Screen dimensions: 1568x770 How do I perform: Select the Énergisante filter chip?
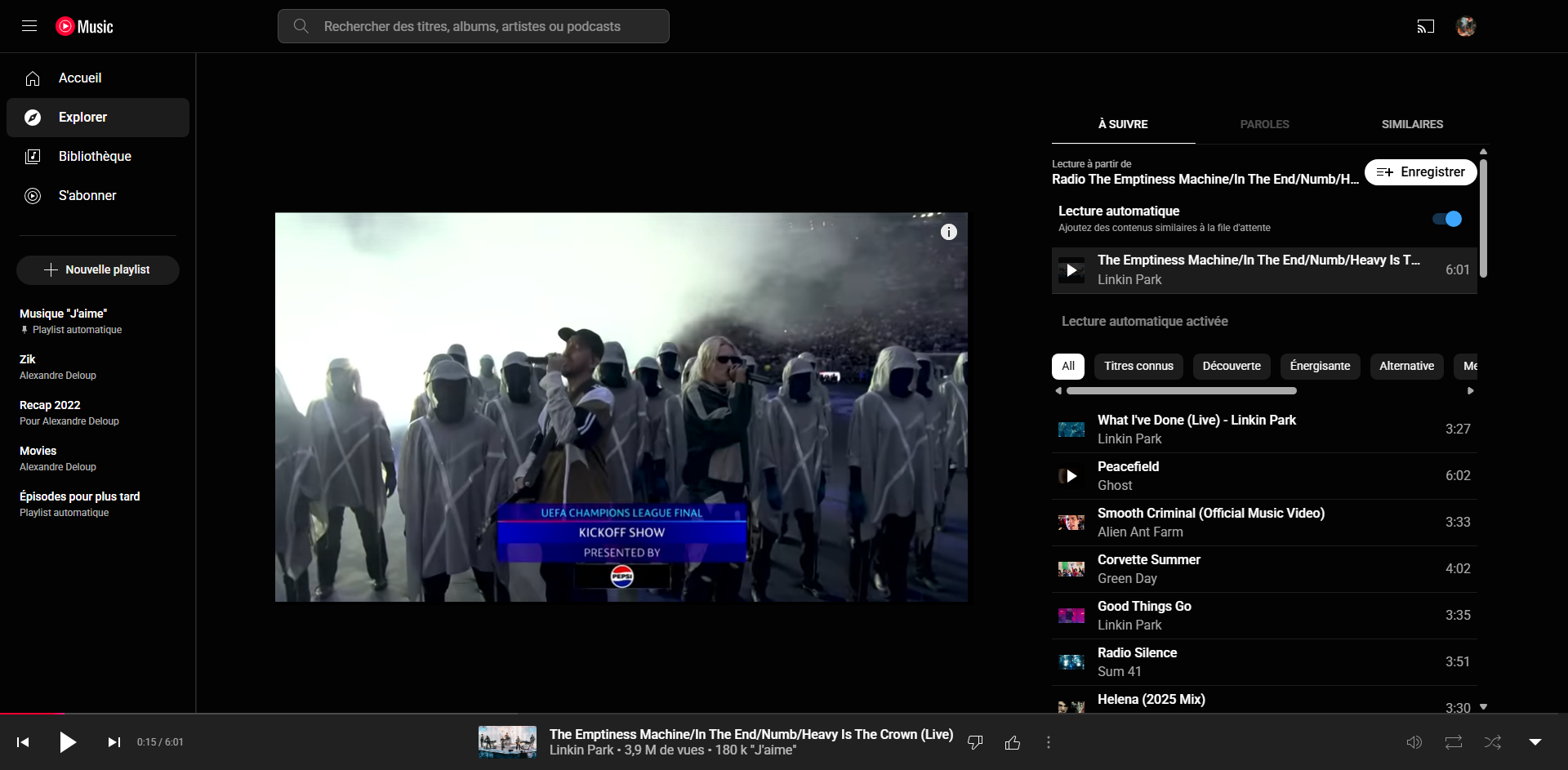click(1320, 366)
